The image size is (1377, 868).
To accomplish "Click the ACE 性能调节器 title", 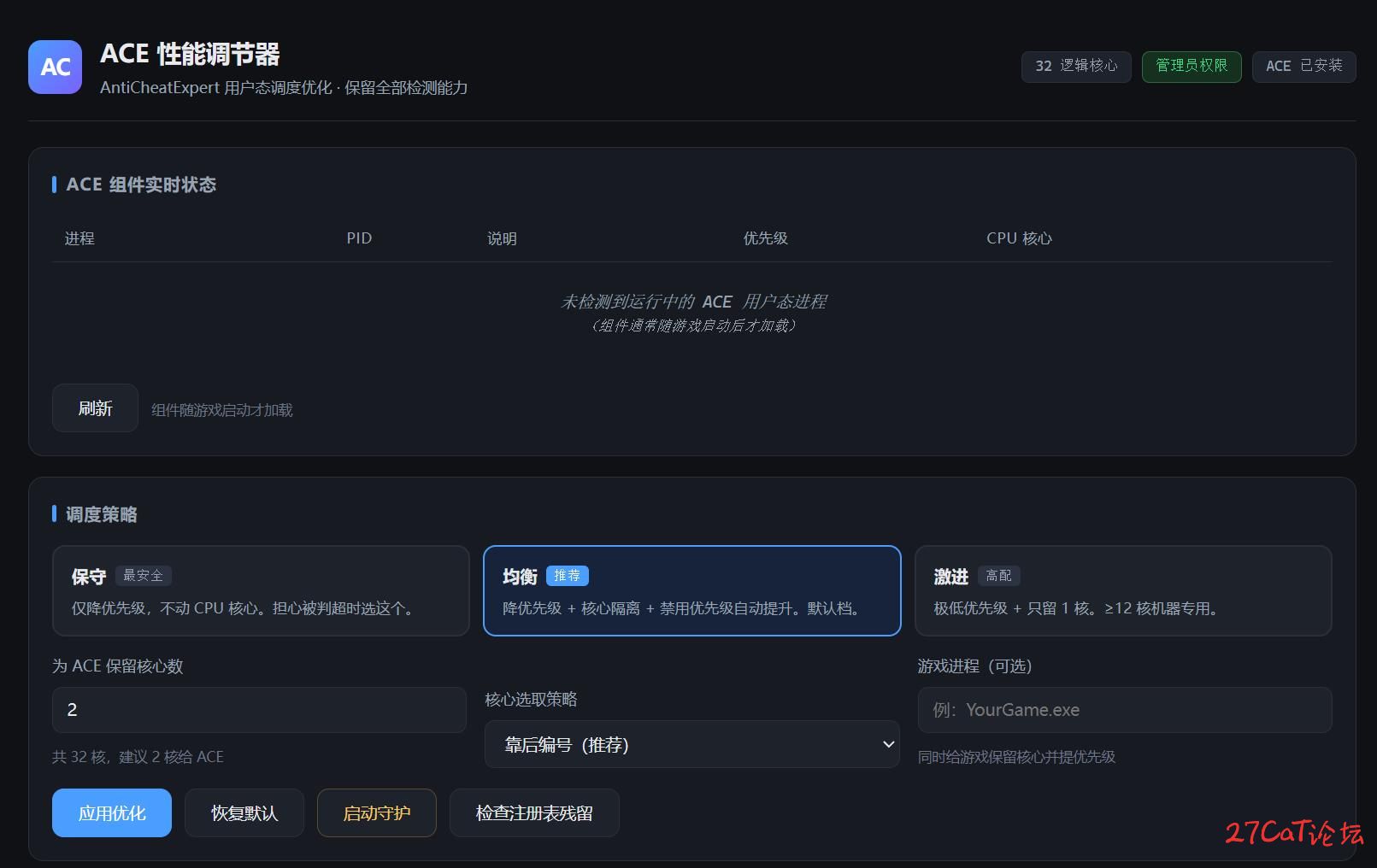I will click(190, 54).
